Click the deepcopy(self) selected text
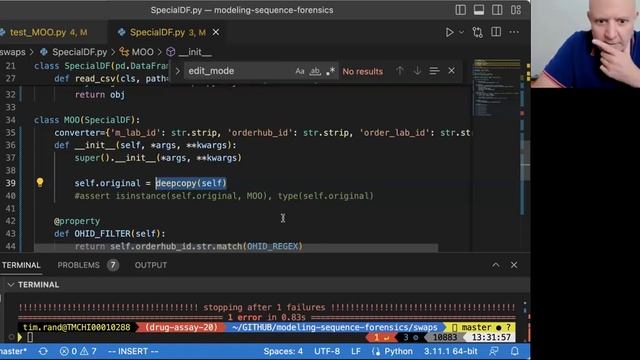Screen dimensions: 640x360 click(x=191, y=183)
